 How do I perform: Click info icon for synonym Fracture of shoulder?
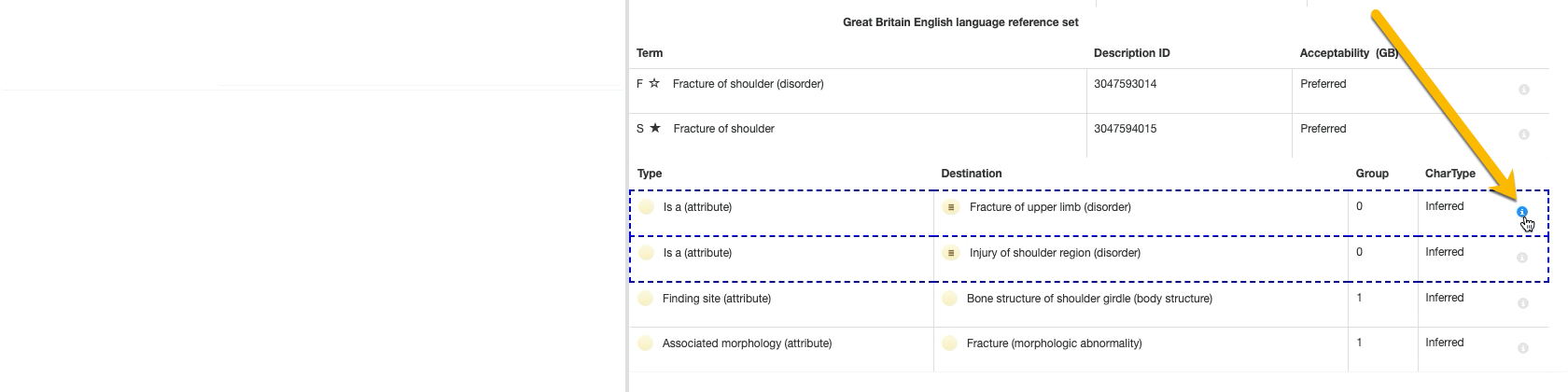[x=1523, y=134]
